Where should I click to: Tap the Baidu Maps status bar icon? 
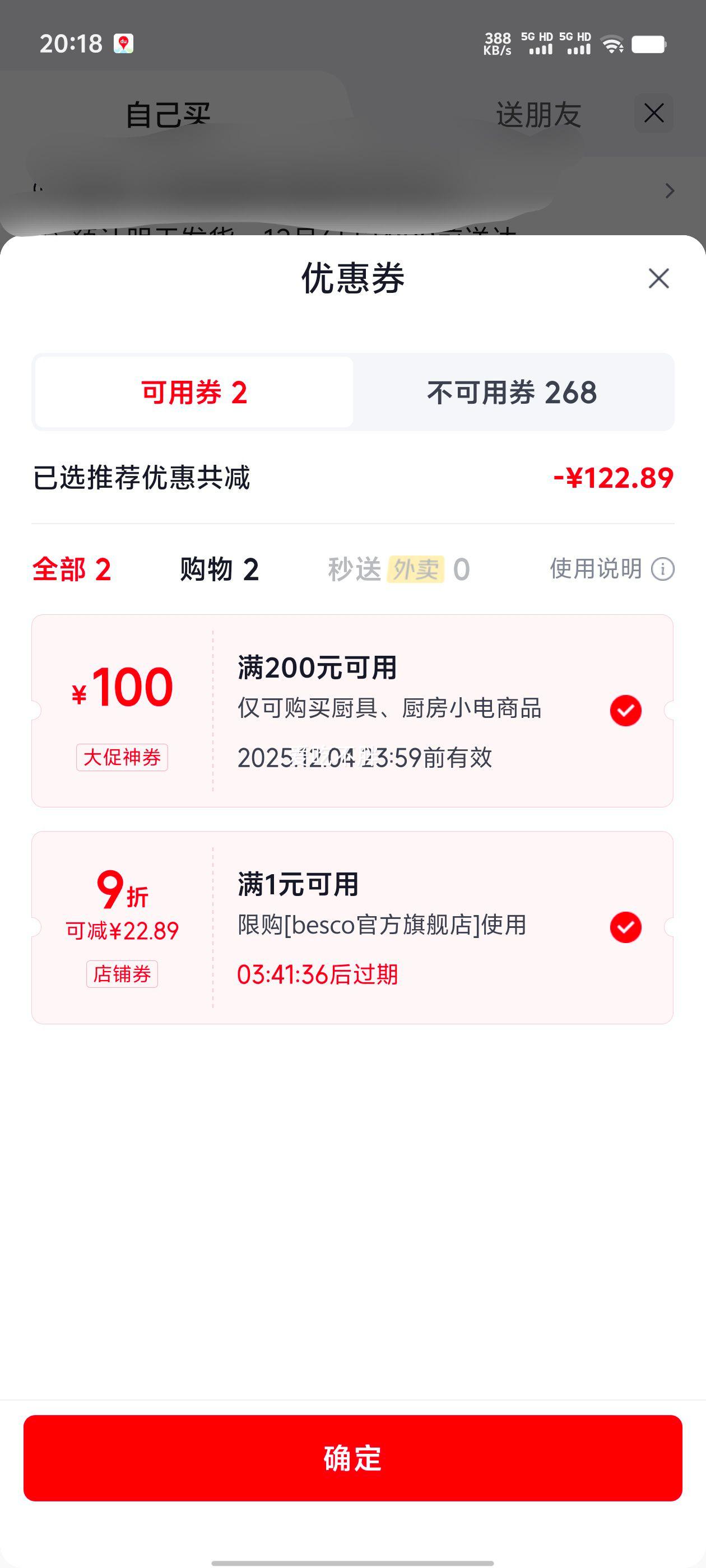tap(124, 44)
